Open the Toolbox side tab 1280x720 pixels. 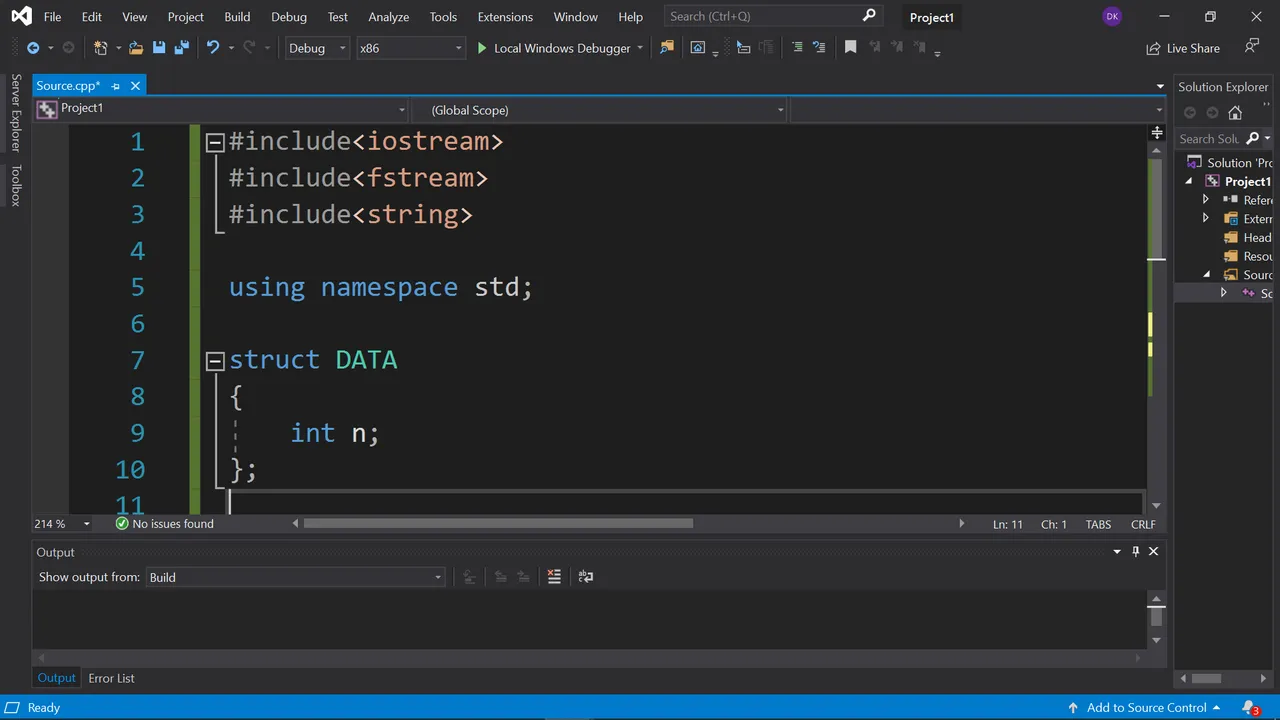point(15,186)
